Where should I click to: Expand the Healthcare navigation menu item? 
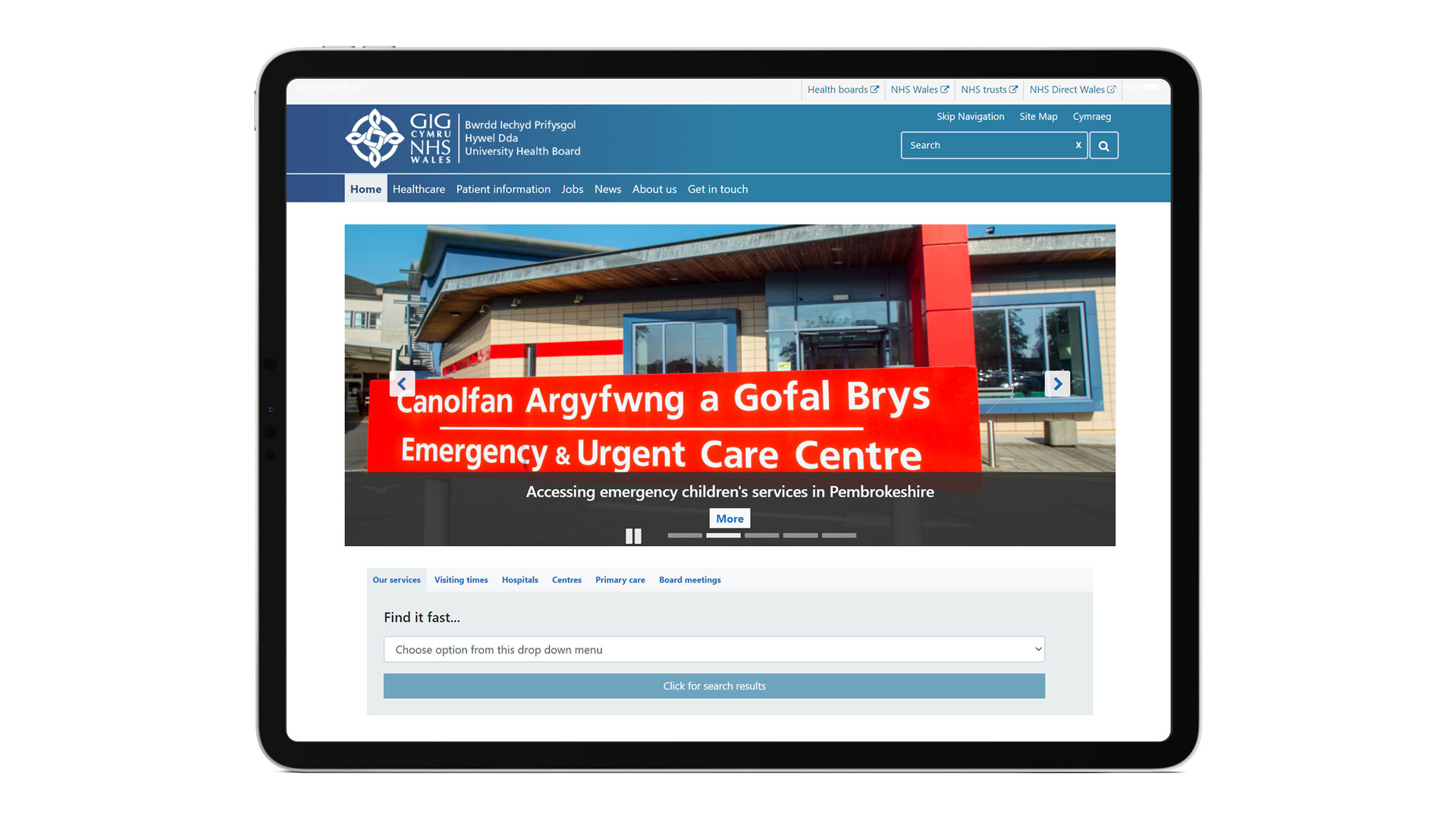pyautogui.click(x=419, y=189)
